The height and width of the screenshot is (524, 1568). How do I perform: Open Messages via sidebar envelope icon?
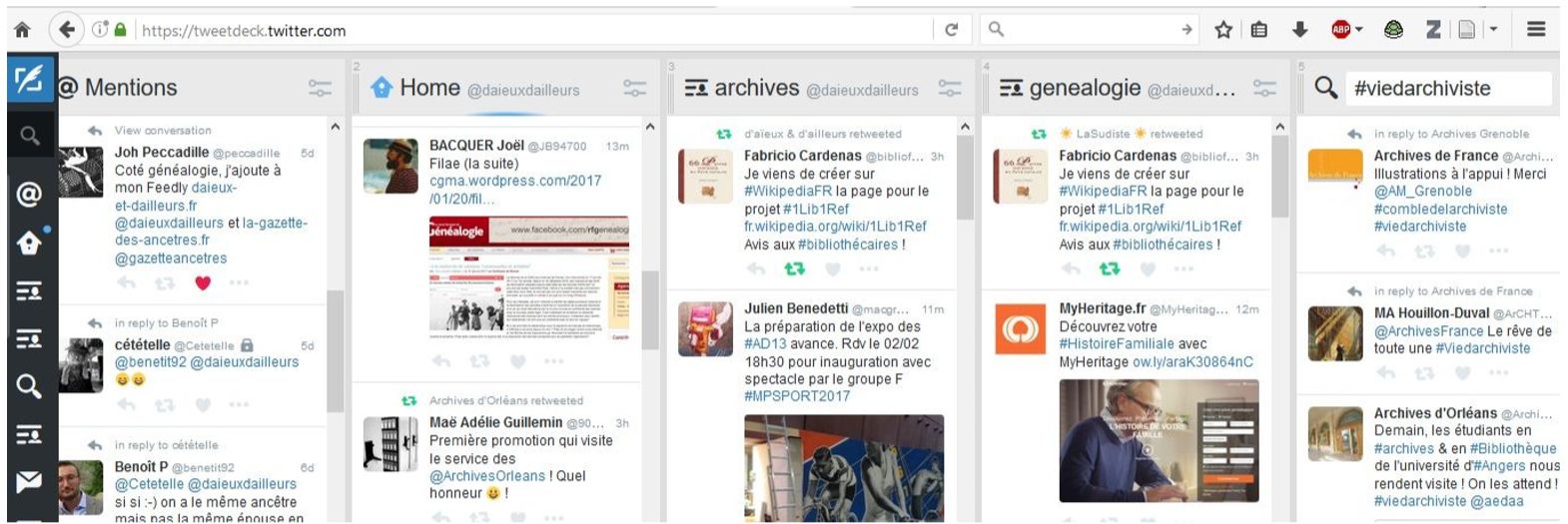click(29, 482)
